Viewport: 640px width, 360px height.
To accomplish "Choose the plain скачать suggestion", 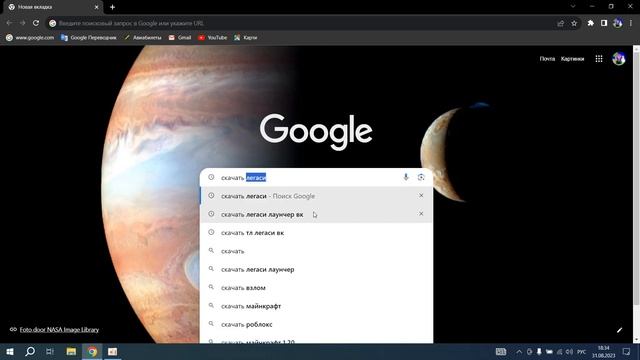I will coord(316,251).
